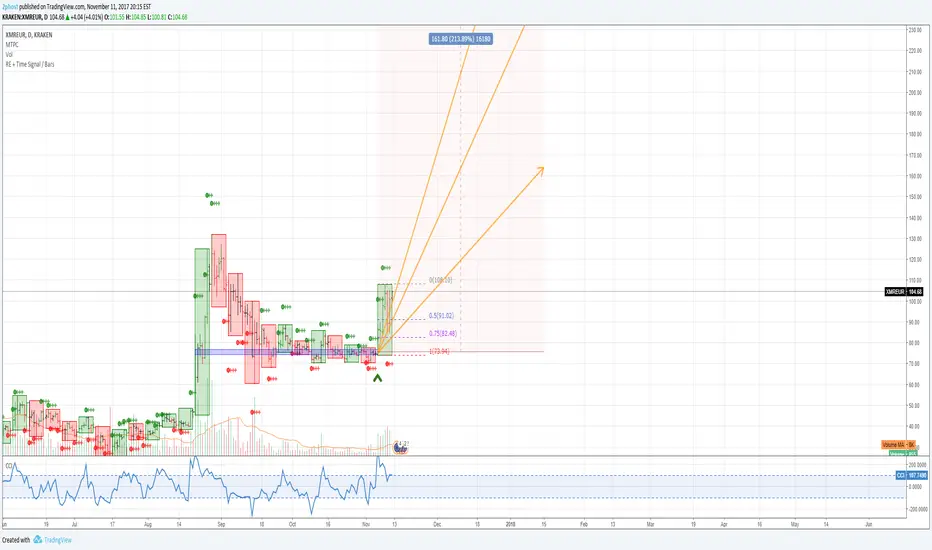Click the green up-caret signal marker

pyautogui.click(x=377, y=378)
